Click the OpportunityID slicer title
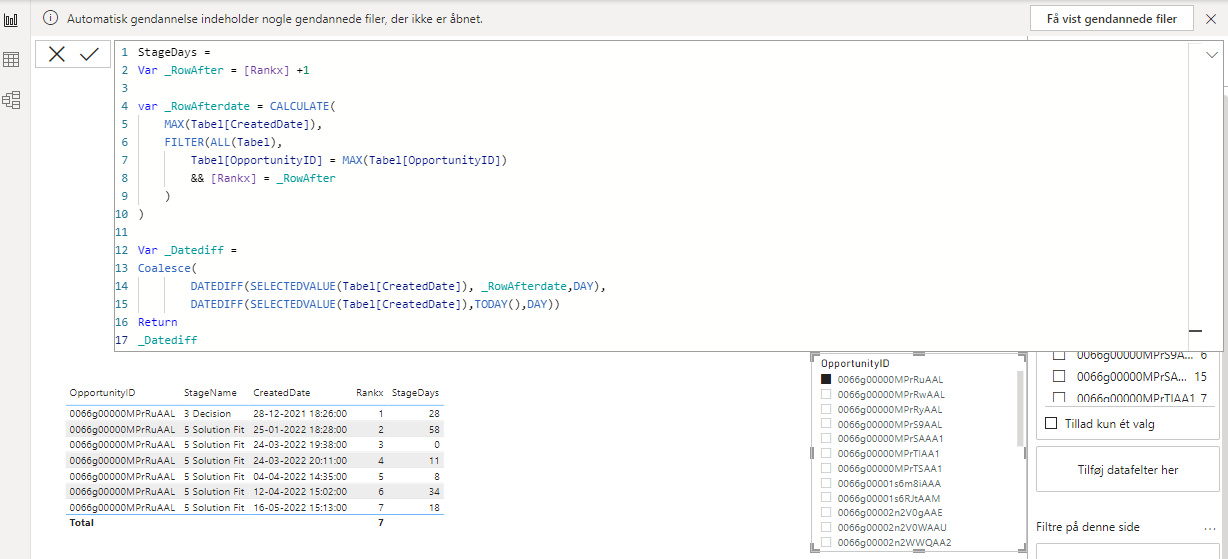1228x559 pixels. coord(855,364)
